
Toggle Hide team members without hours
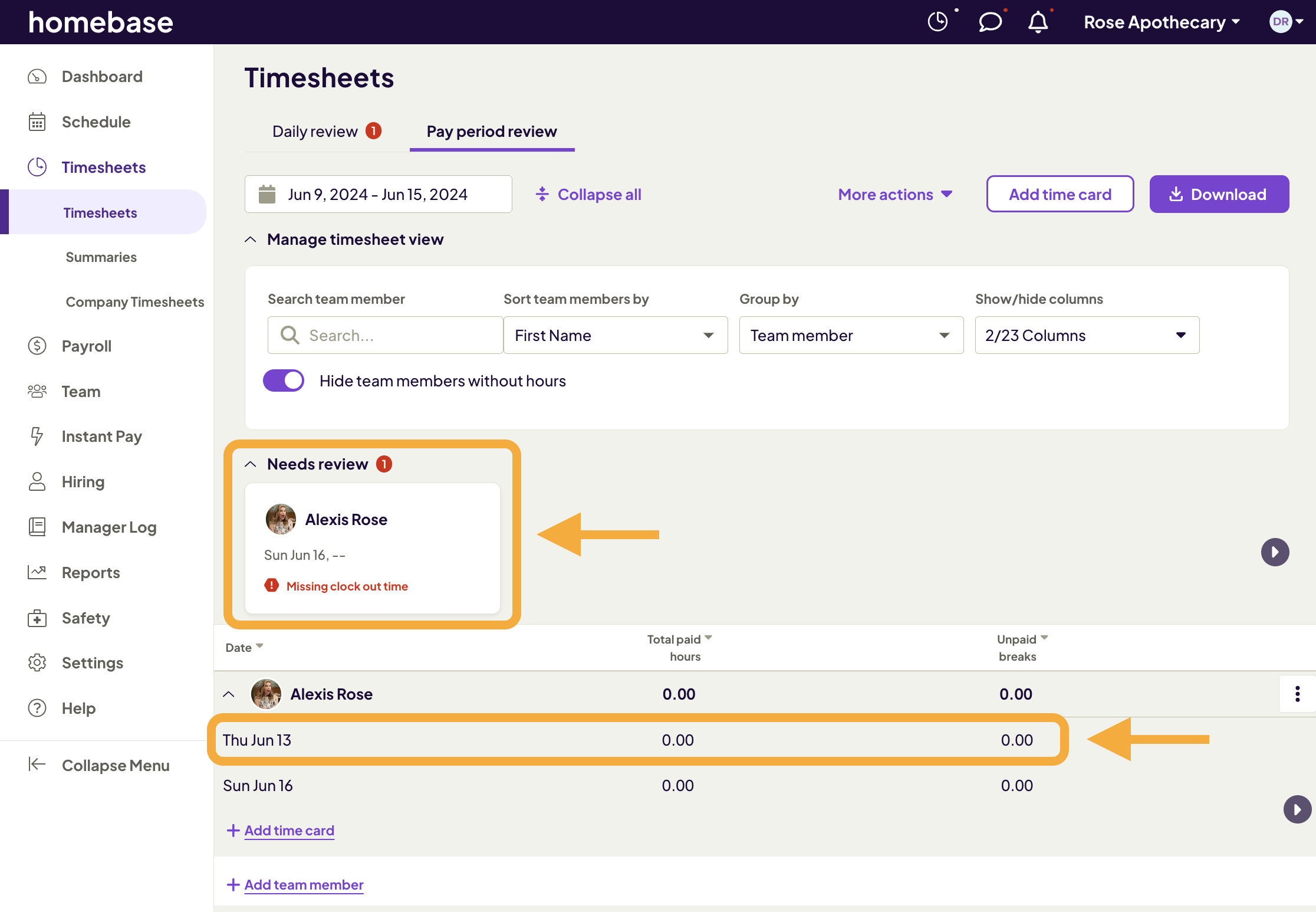[284, 380]
